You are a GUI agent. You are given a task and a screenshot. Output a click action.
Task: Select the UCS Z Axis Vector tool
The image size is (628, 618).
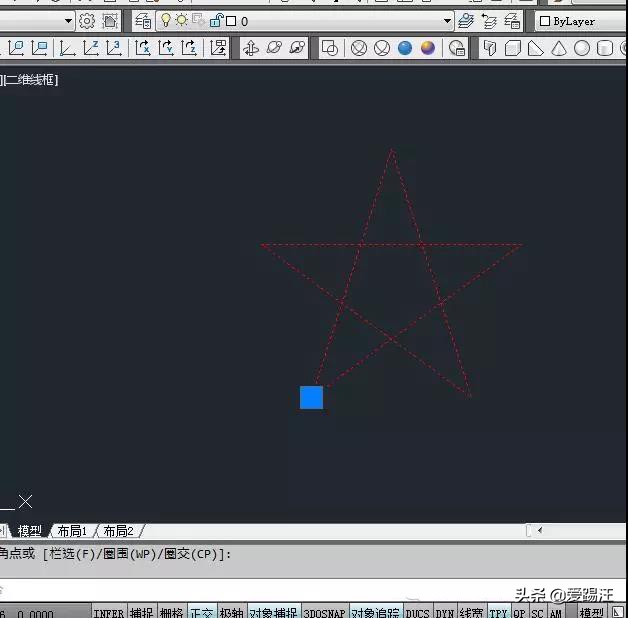(x=91, y=48)
